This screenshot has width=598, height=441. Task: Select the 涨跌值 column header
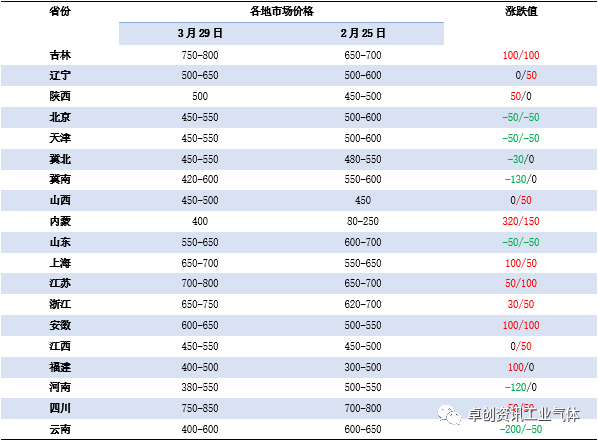521,11
